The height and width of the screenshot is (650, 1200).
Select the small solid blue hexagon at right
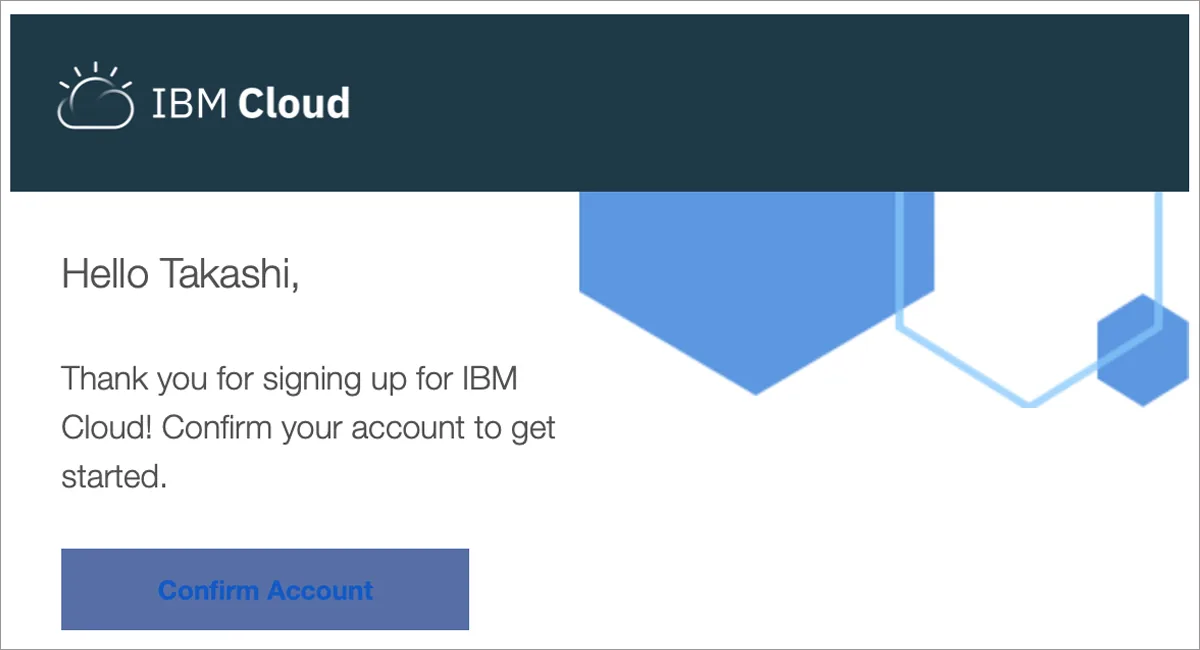click(1142, 350)
